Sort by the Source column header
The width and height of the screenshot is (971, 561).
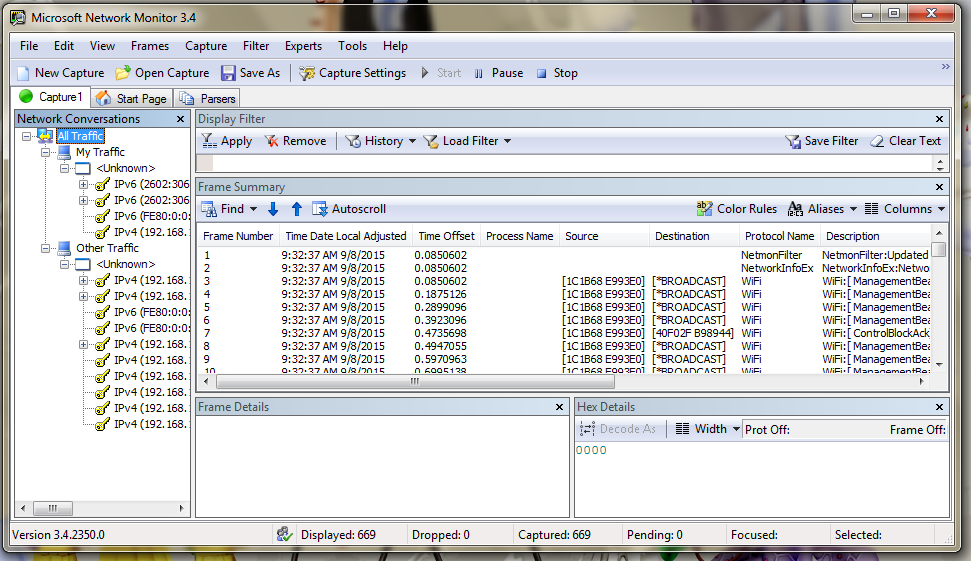604,236
